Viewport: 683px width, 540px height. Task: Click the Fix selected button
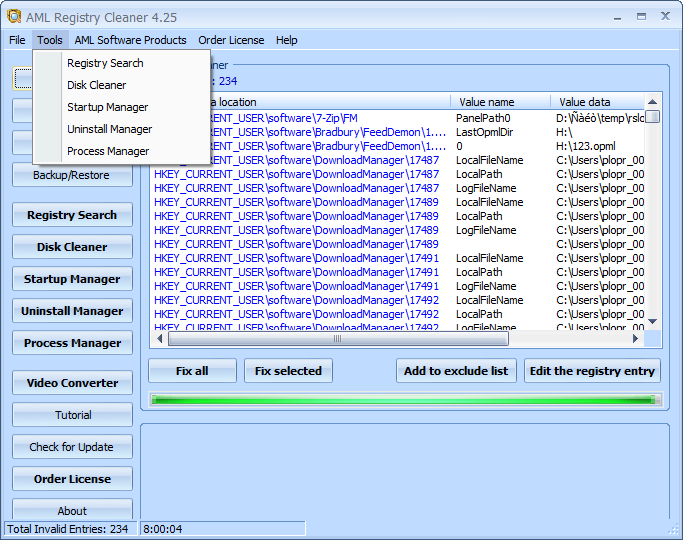288,371
